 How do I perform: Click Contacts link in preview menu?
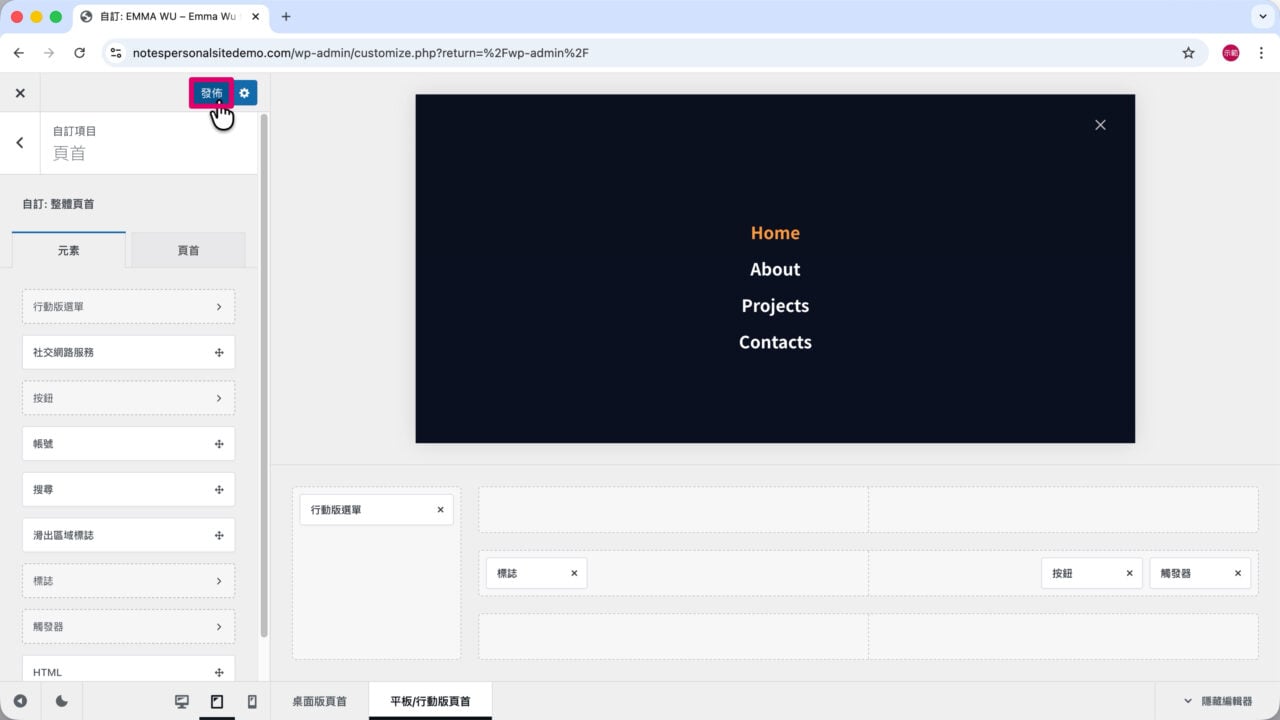775,342
